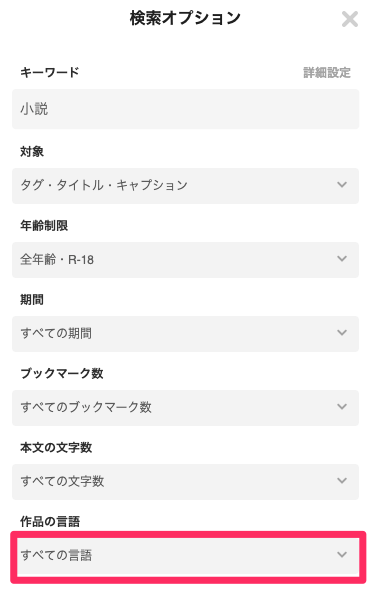Image resolution: width=371 pixels, height=589 pixels.
Task: Click the キーワード field label
Action: [x=50, y=72]
